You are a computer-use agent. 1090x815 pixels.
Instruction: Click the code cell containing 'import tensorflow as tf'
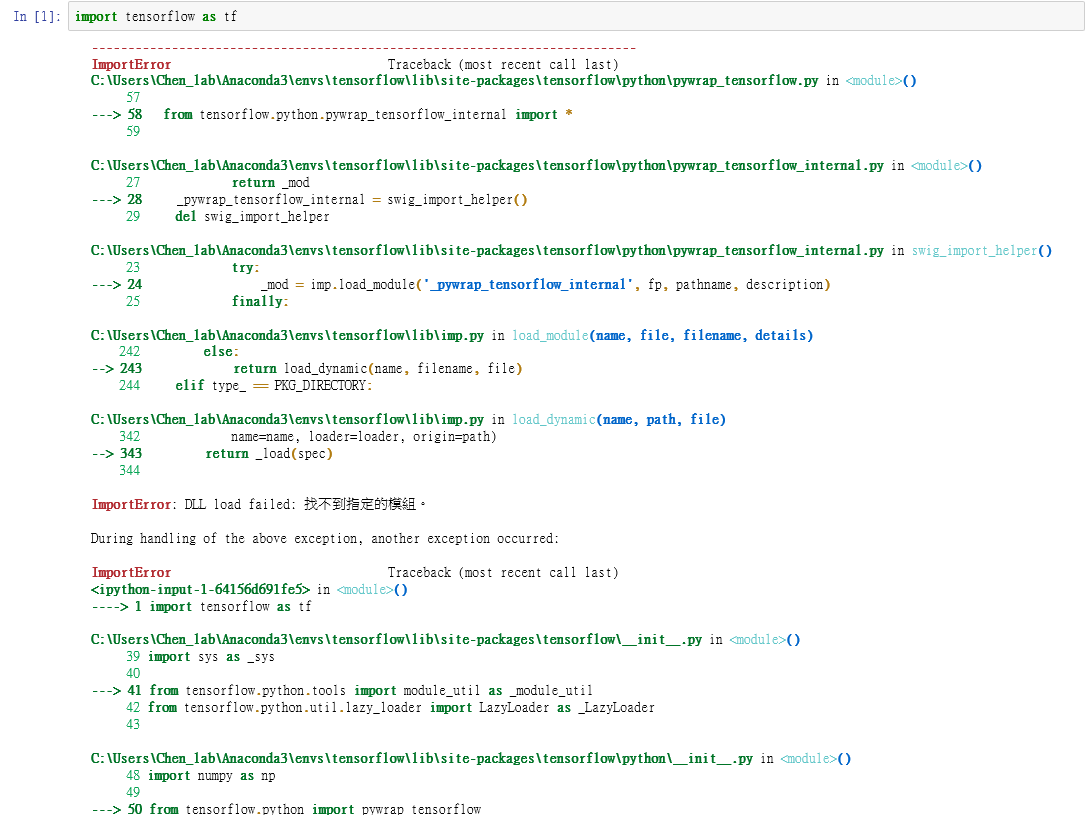point(576,16)
